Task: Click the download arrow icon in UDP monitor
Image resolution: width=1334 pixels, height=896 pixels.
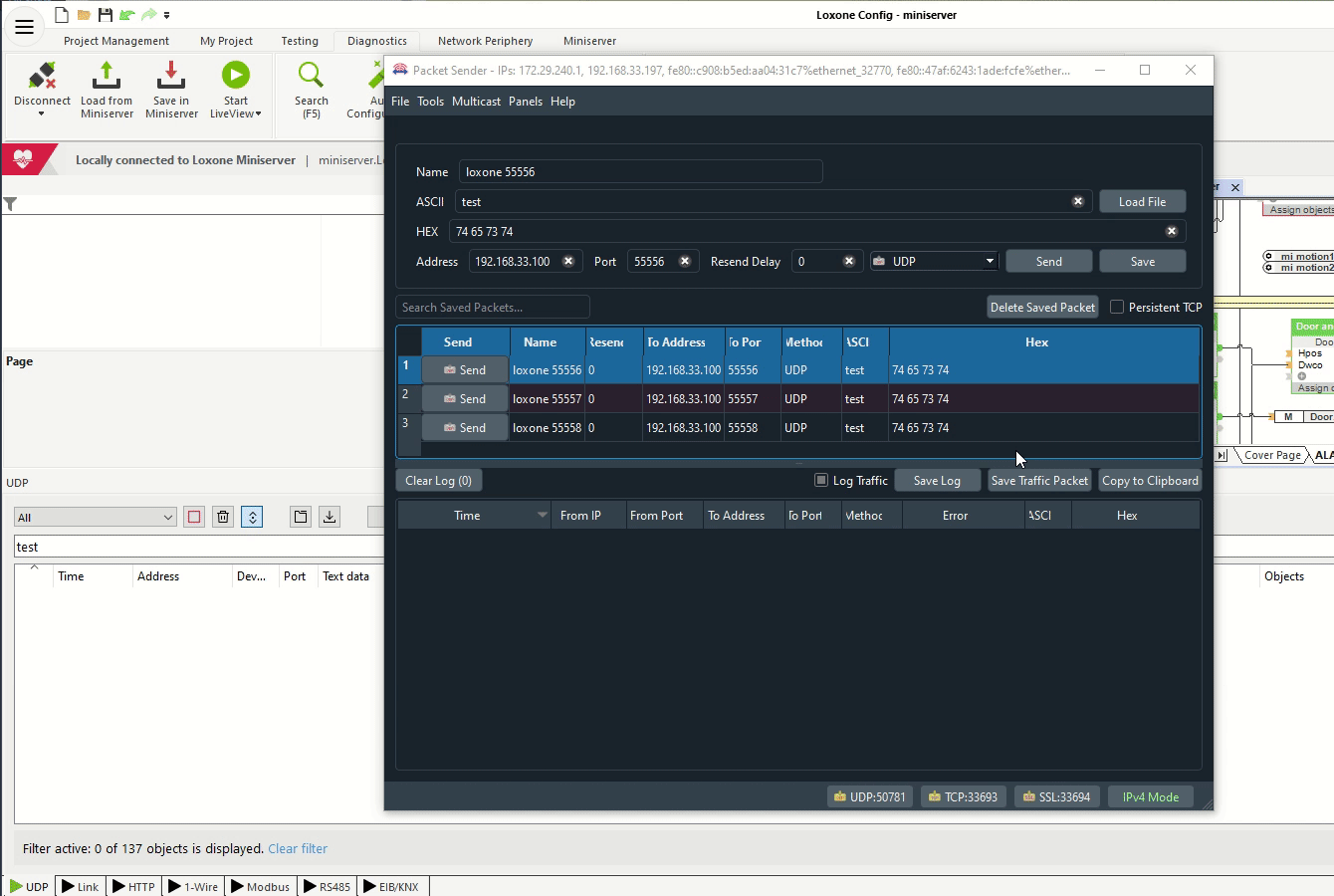Action: (330, 517)
